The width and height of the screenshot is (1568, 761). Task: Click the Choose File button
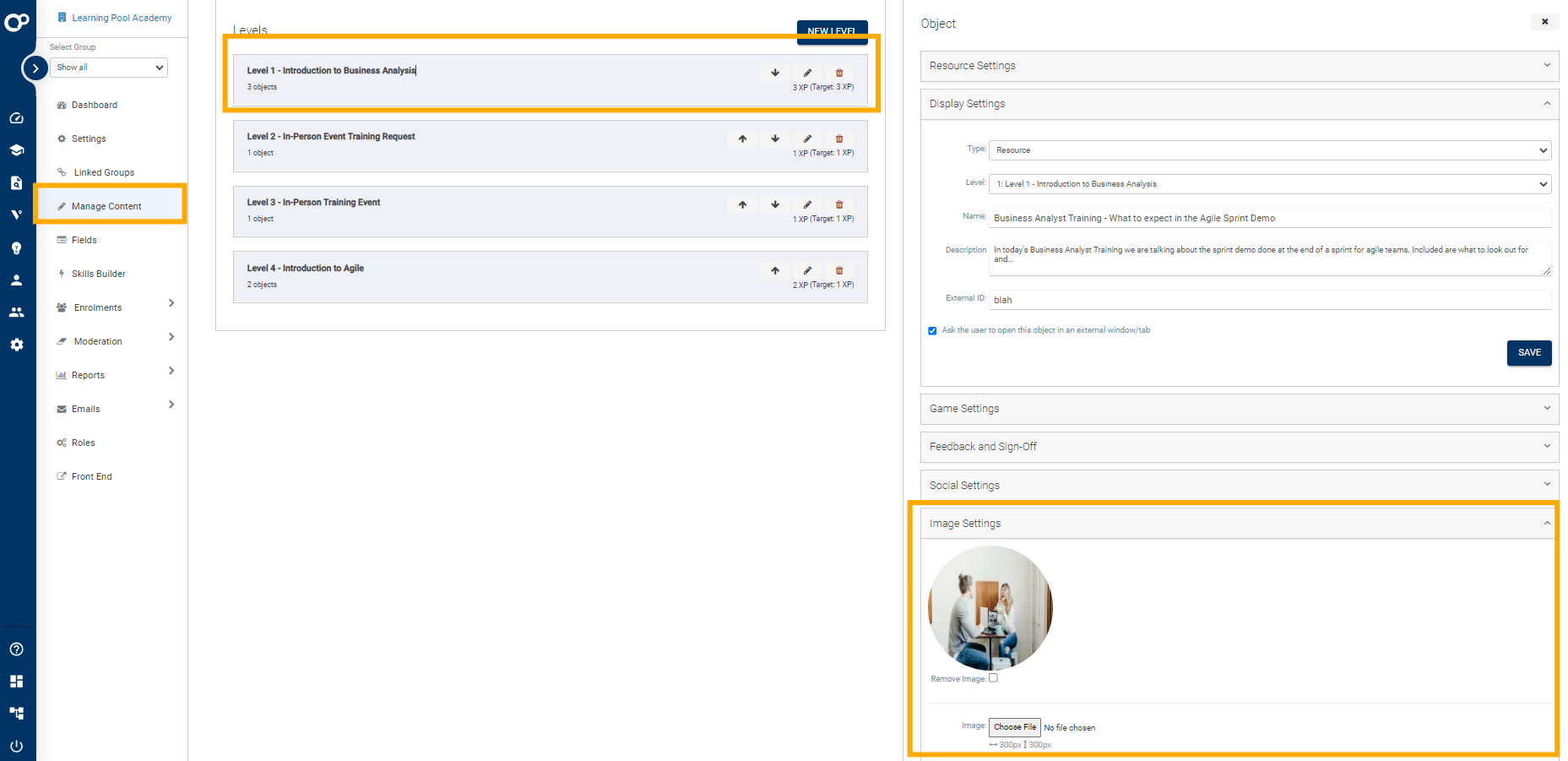[x=1014, y=727]
